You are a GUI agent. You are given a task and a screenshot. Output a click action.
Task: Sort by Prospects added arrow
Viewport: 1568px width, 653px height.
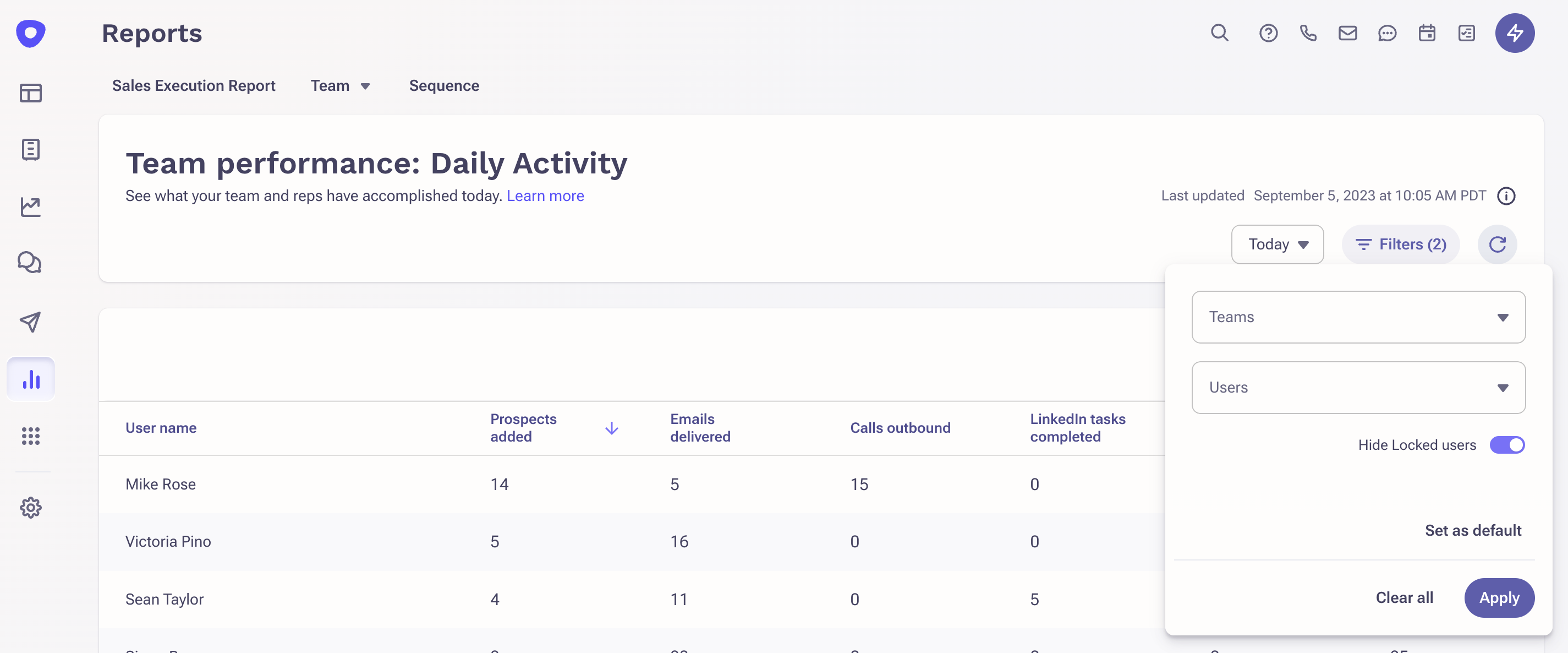click(611, 428)
